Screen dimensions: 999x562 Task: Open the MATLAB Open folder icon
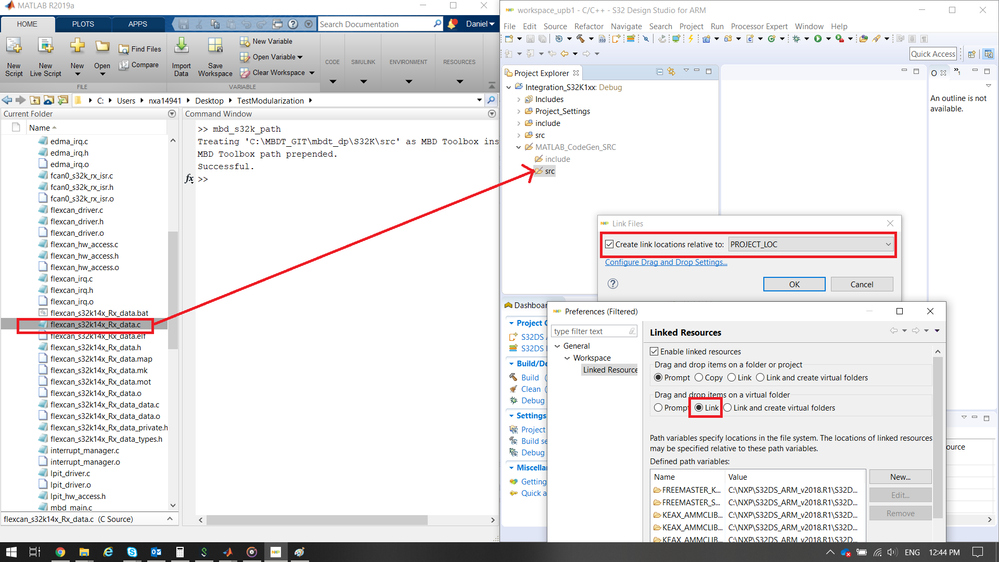click(x=102, y=47)
